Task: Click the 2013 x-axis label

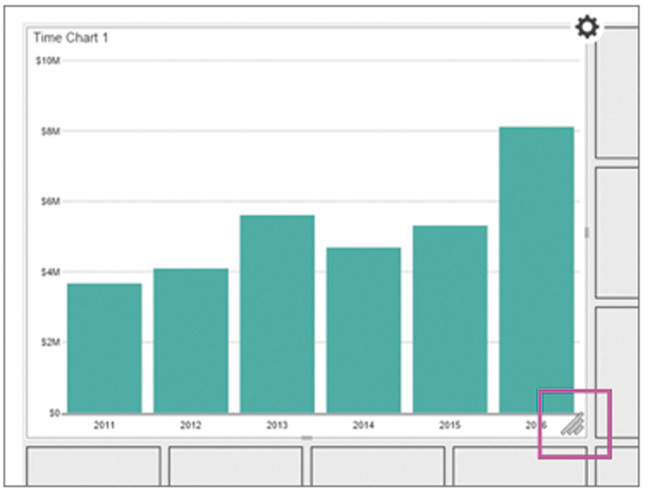Action: pos(277,425)
